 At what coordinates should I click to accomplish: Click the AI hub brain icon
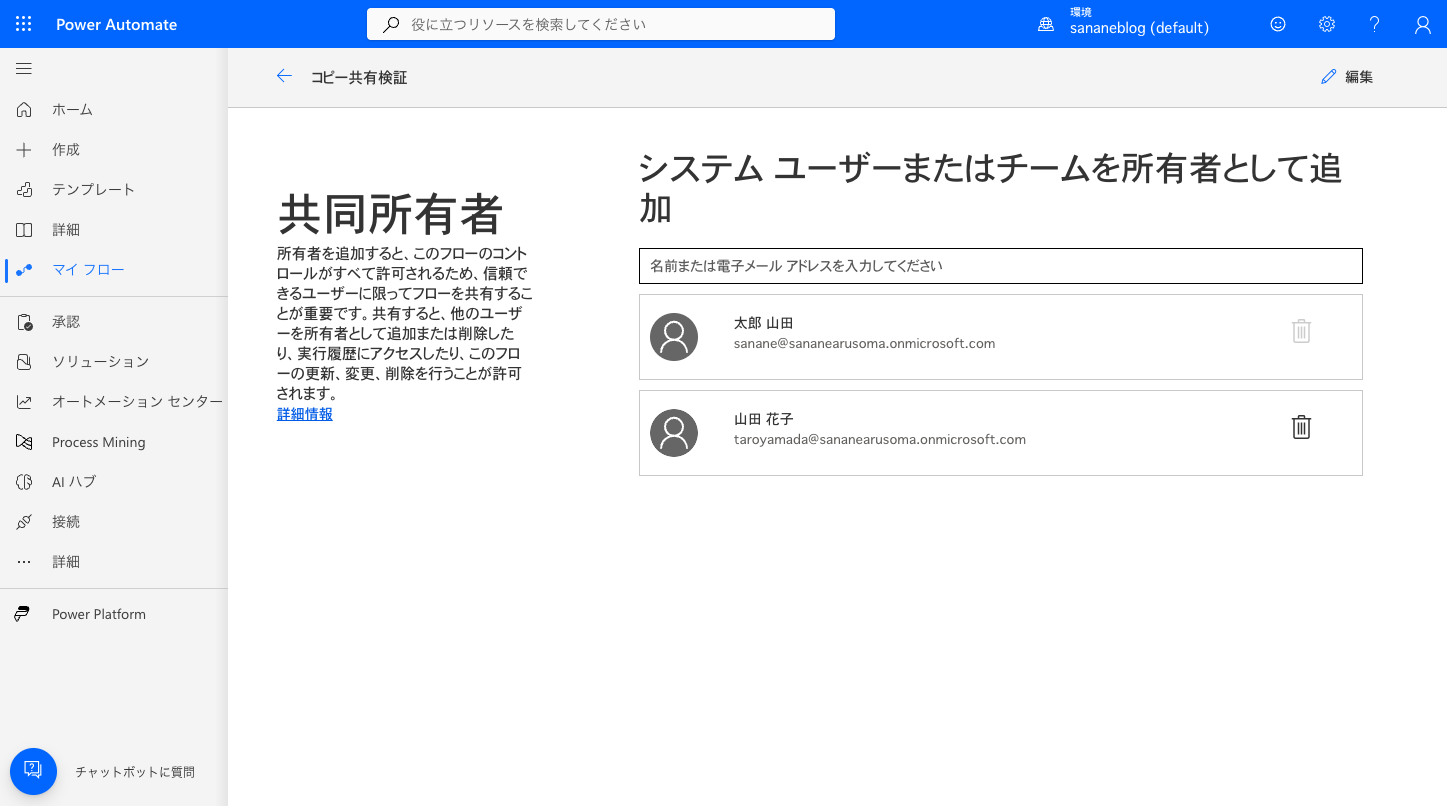point(24,481)
